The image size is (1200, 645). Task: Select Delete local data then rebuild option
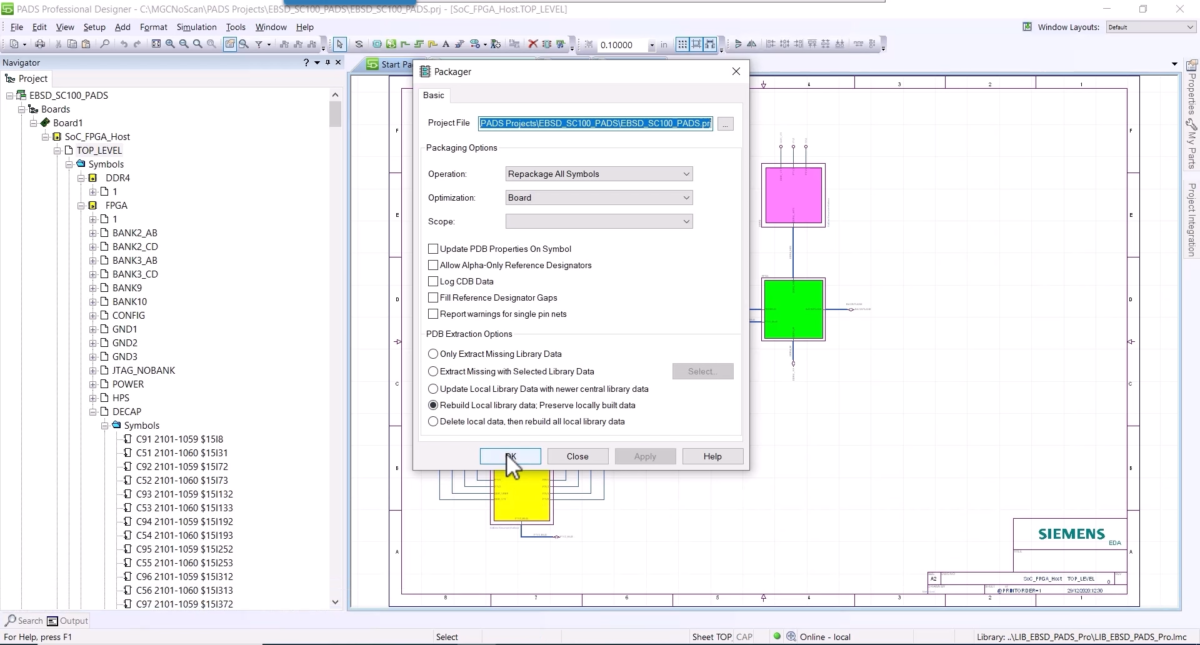click(x=433, y=421)
